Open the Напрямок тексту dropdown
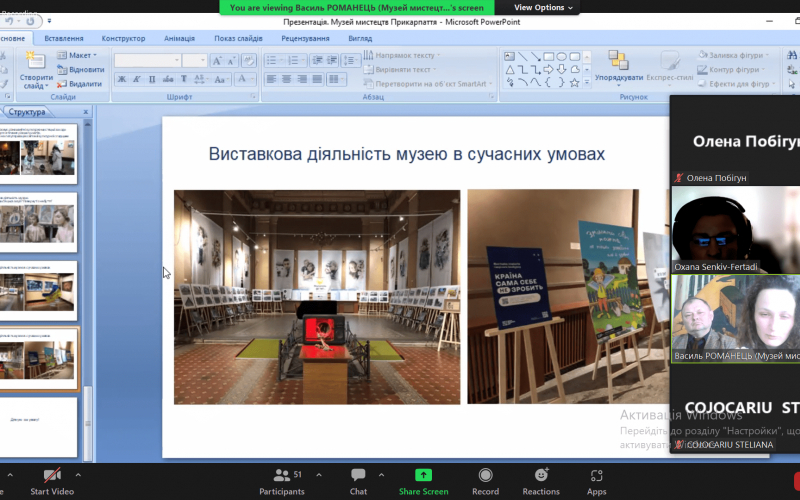 point(402,55)
